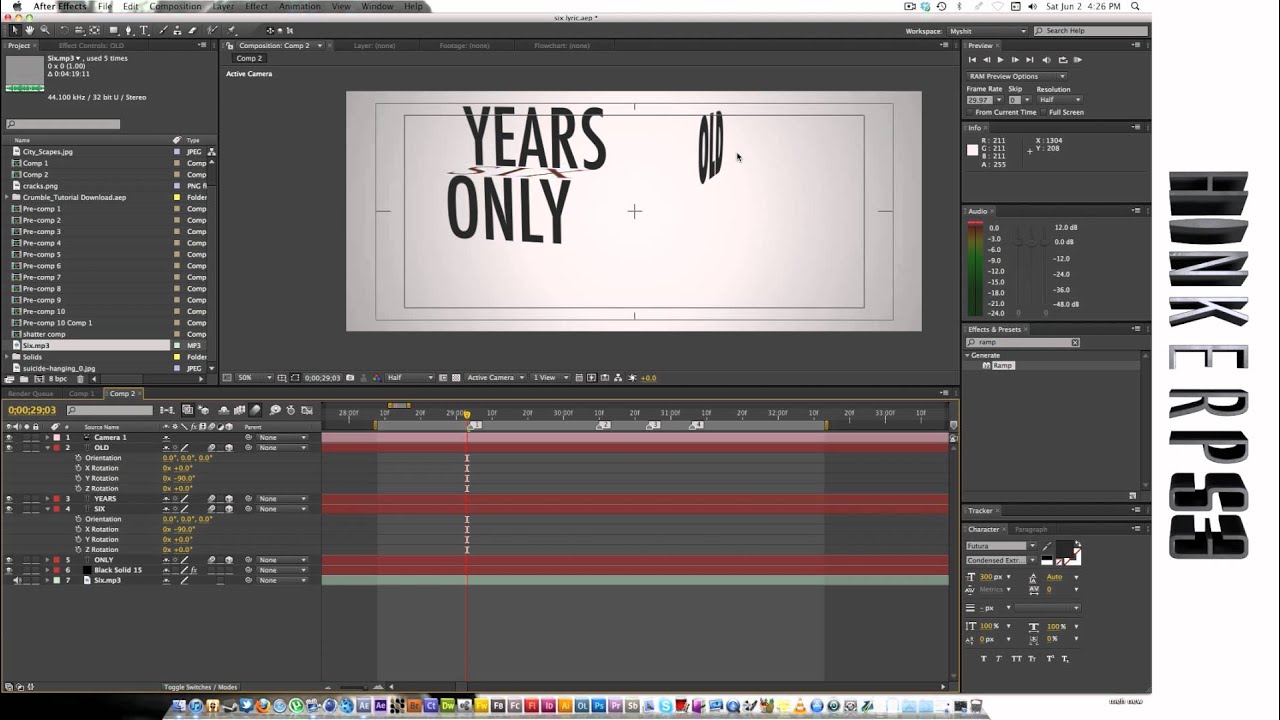The width and height of the screenshot is (1280, 720).
Task: Select the Ramp effect in Effects & Presets
Action: tap(1003, 366)
